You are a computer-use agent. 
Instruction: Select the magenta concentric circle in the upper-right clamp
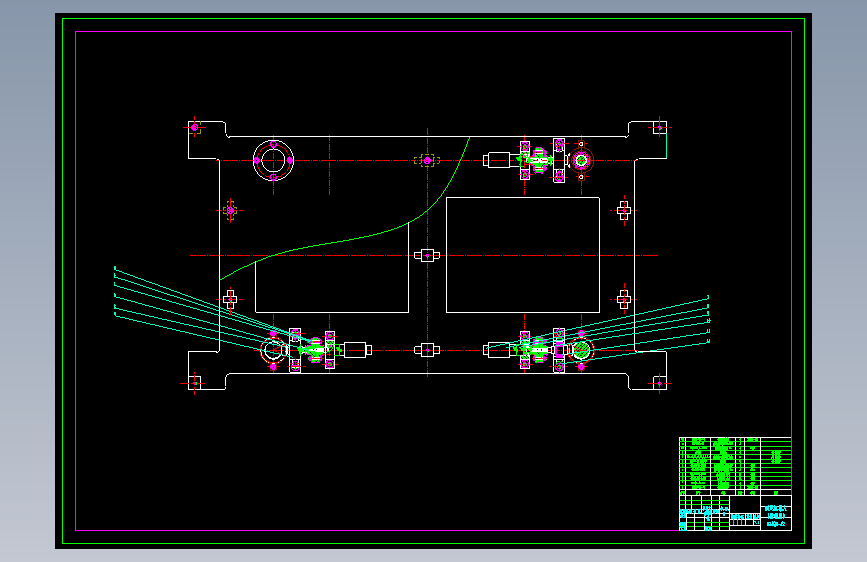[x=581, y=160]
